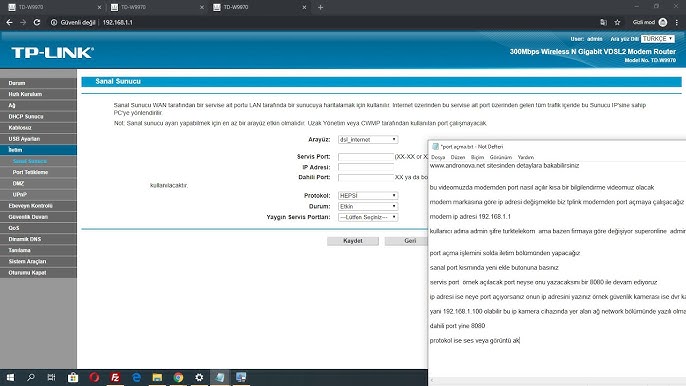Open the translate page icon in the address bar
The image size is (686, 386).
603,22
